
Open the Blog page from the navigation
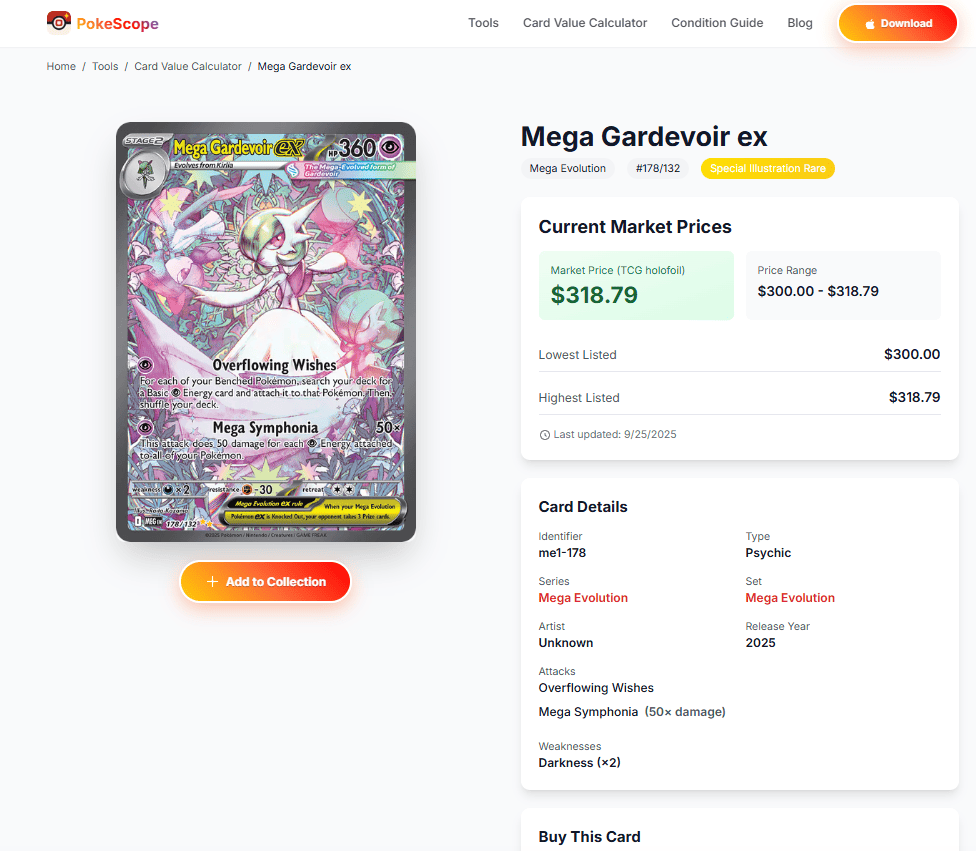(800, 22)
